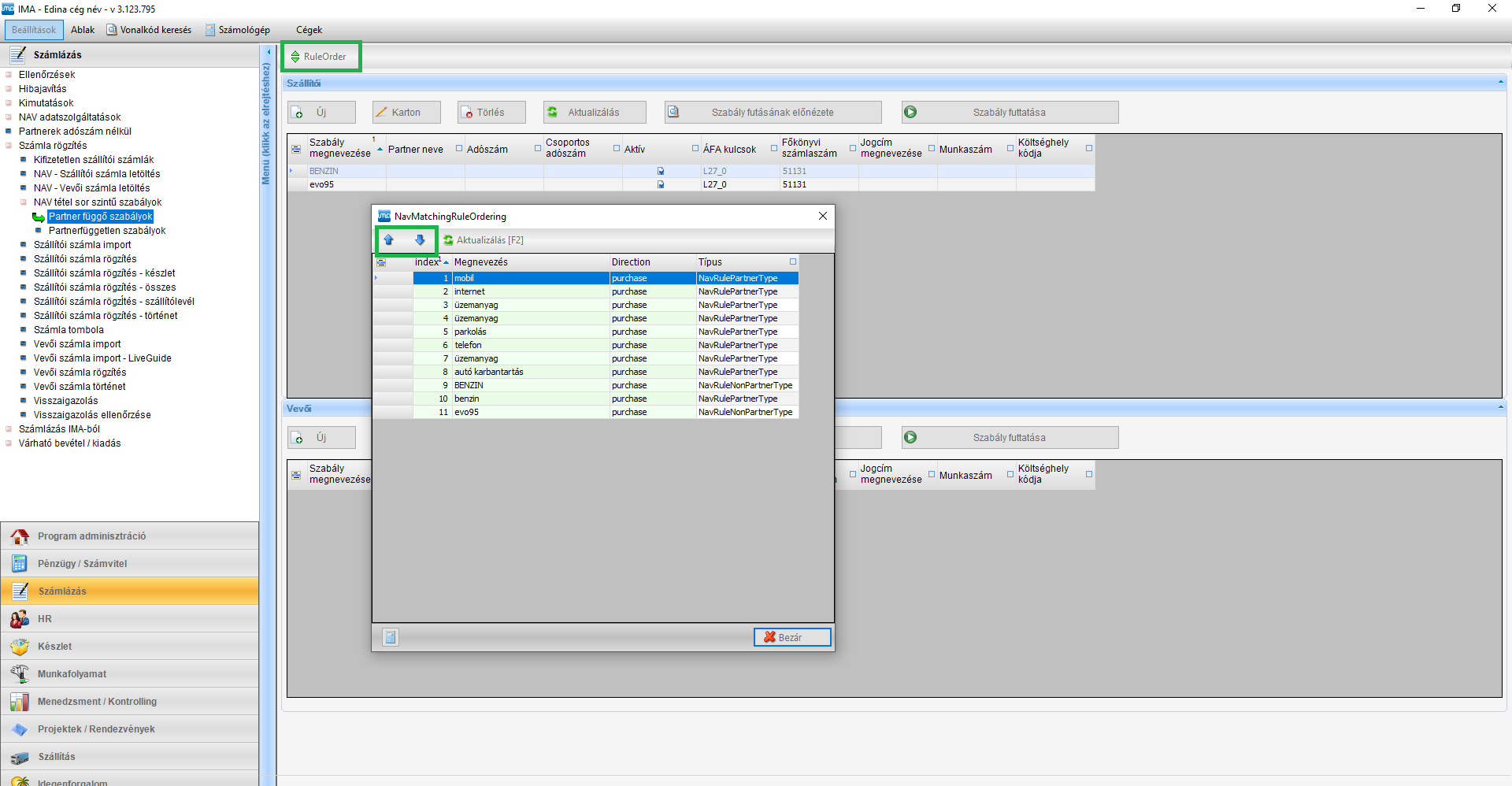Viewport: 1512px width, 786px height.
Task: Click the Aktív checkbox in the BENZIN row
Action: click(x=661, y=171)
